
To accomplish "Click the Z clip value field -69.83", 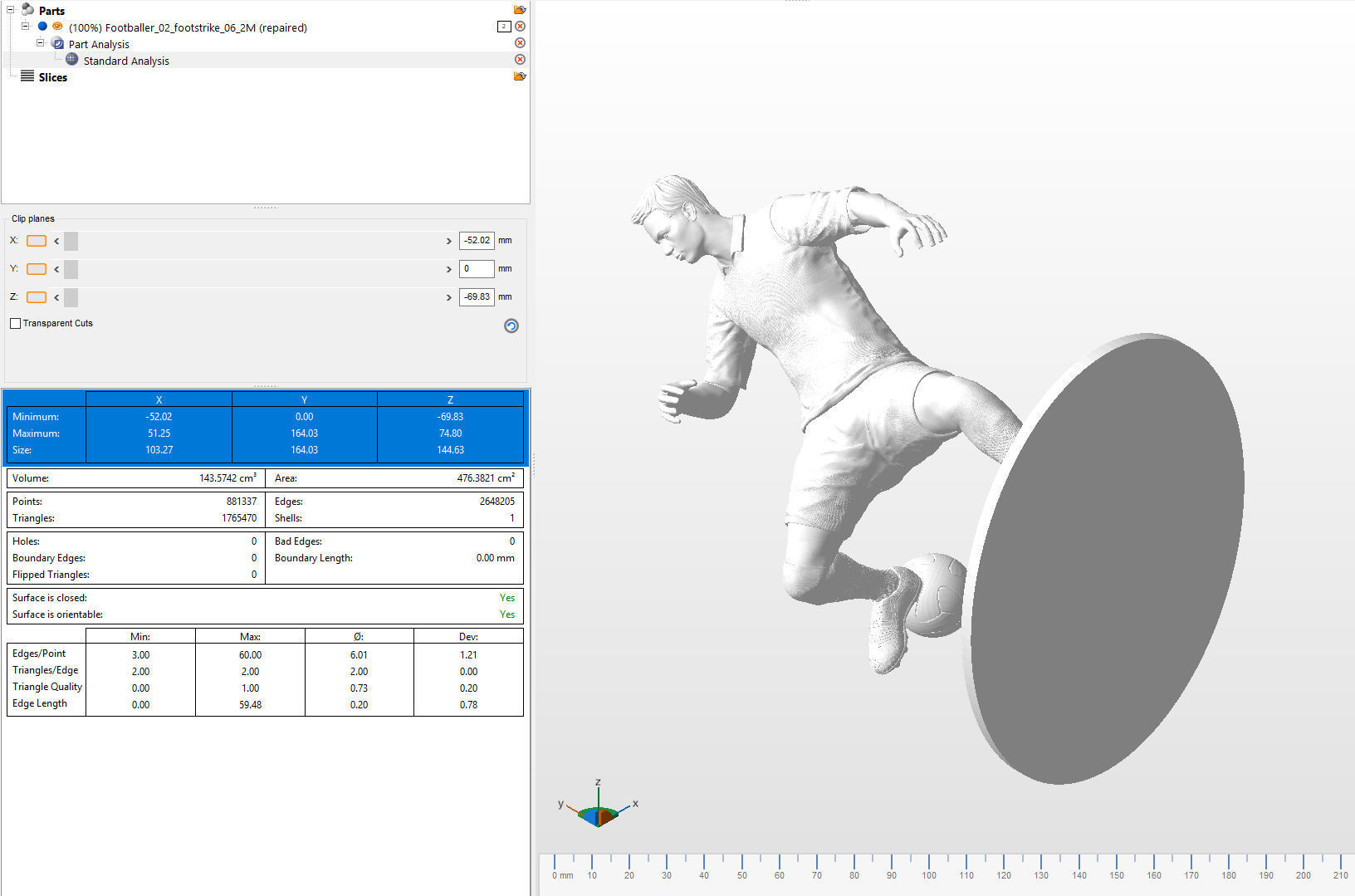I will click(x=477, y=297).
